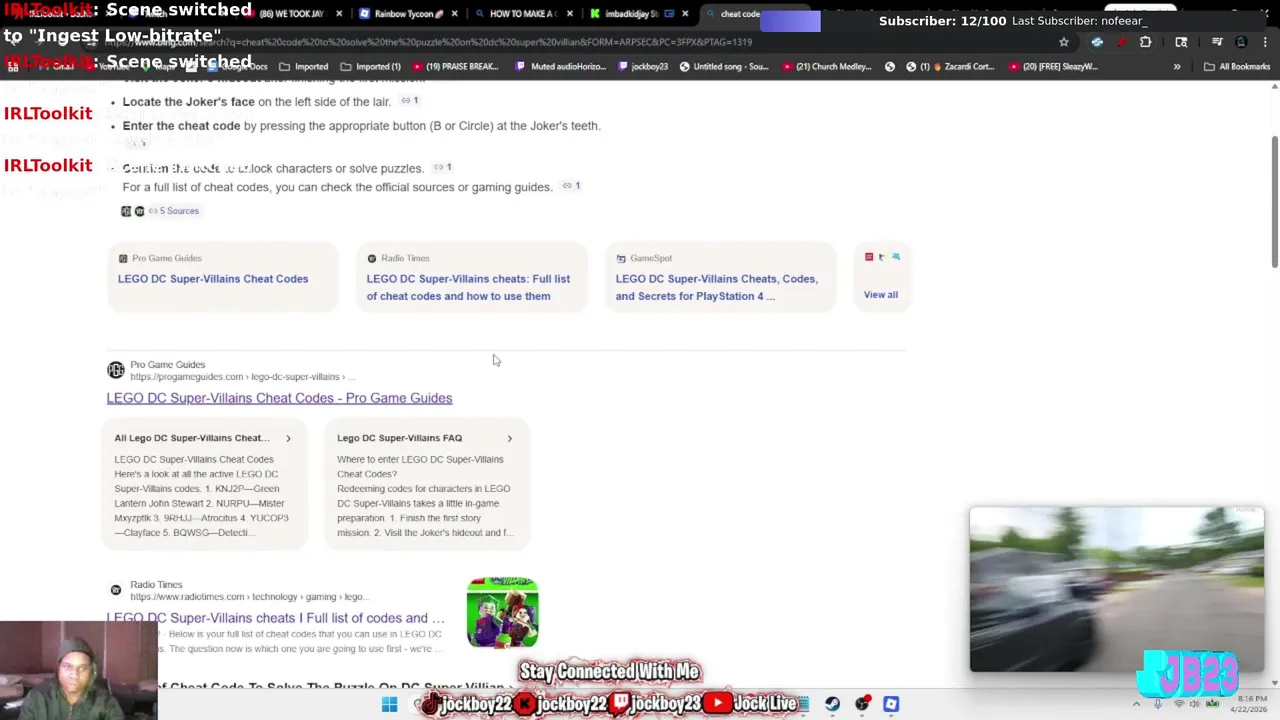The image size is (1280, 720).
Task: Open GameSpot Cheats, Codes, and Secrets card
Action: [716, 287]
